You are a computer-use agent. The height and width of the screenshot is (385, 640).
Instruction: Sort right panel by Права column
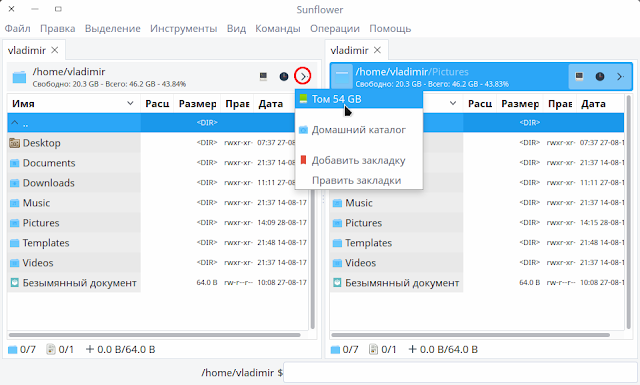click(560, 104)
